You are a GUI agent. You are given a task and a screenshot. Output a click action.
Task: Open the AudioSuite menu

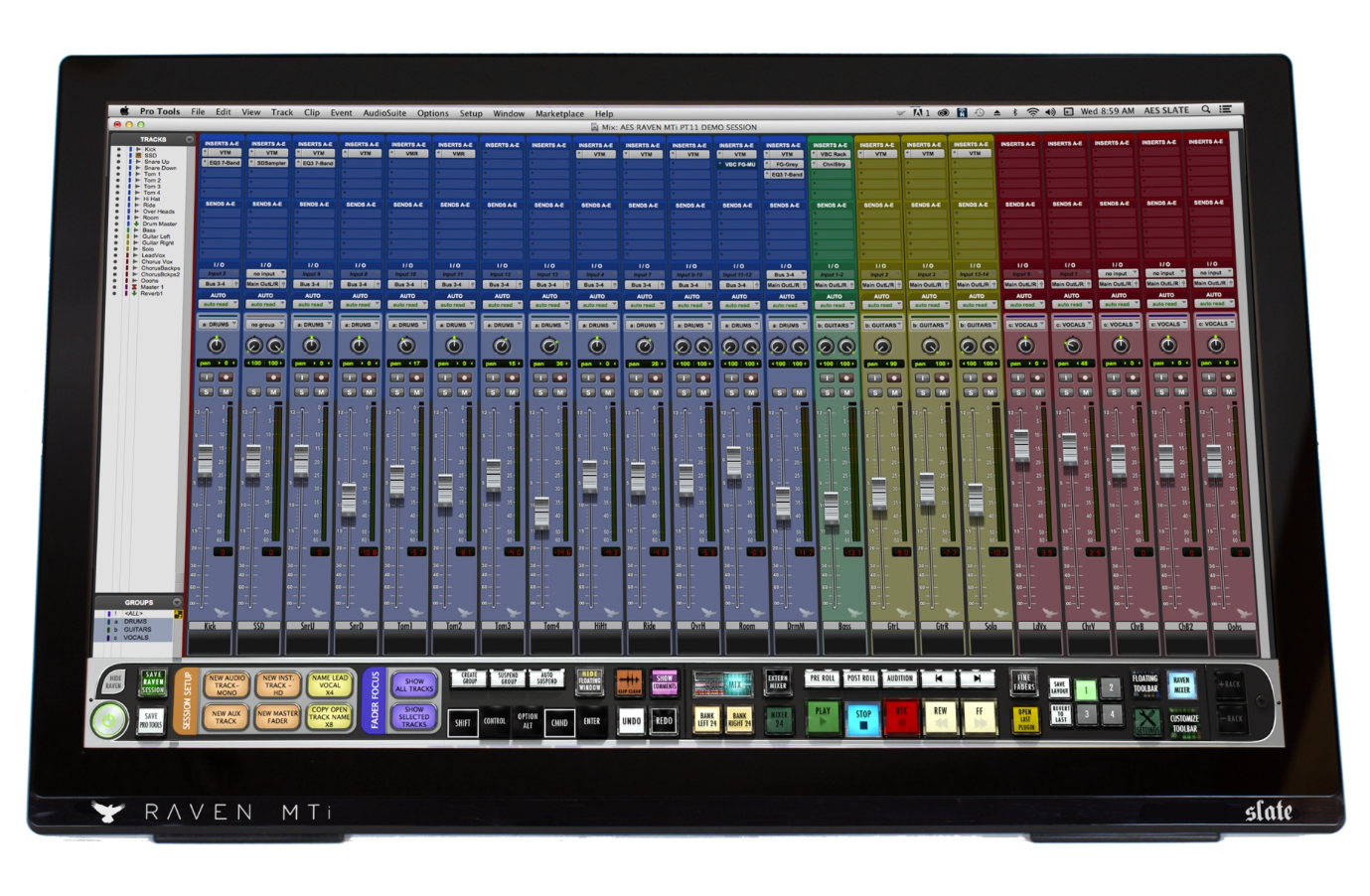tap(387, 113)
